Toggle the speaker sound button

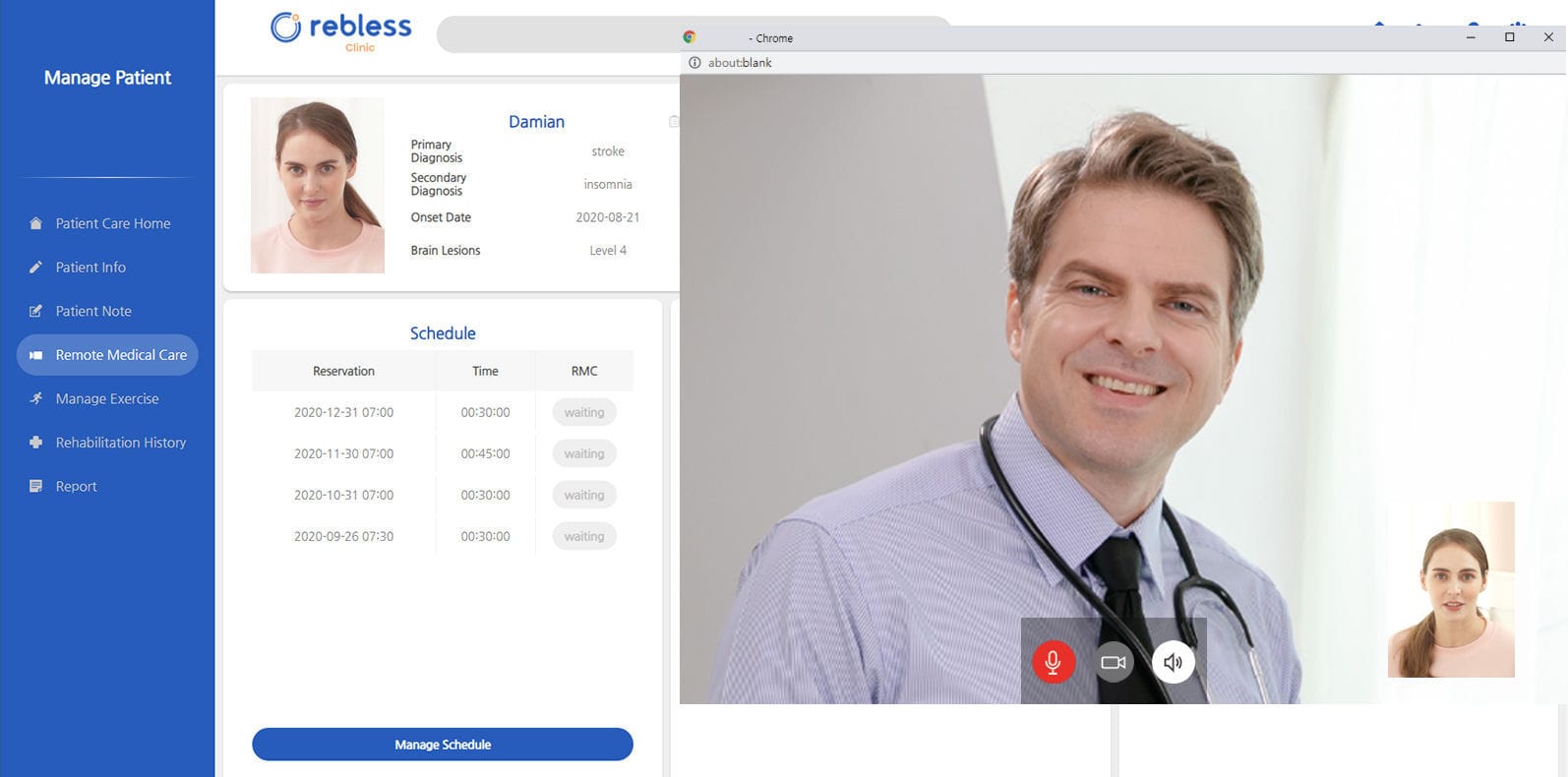(1173, 662)
